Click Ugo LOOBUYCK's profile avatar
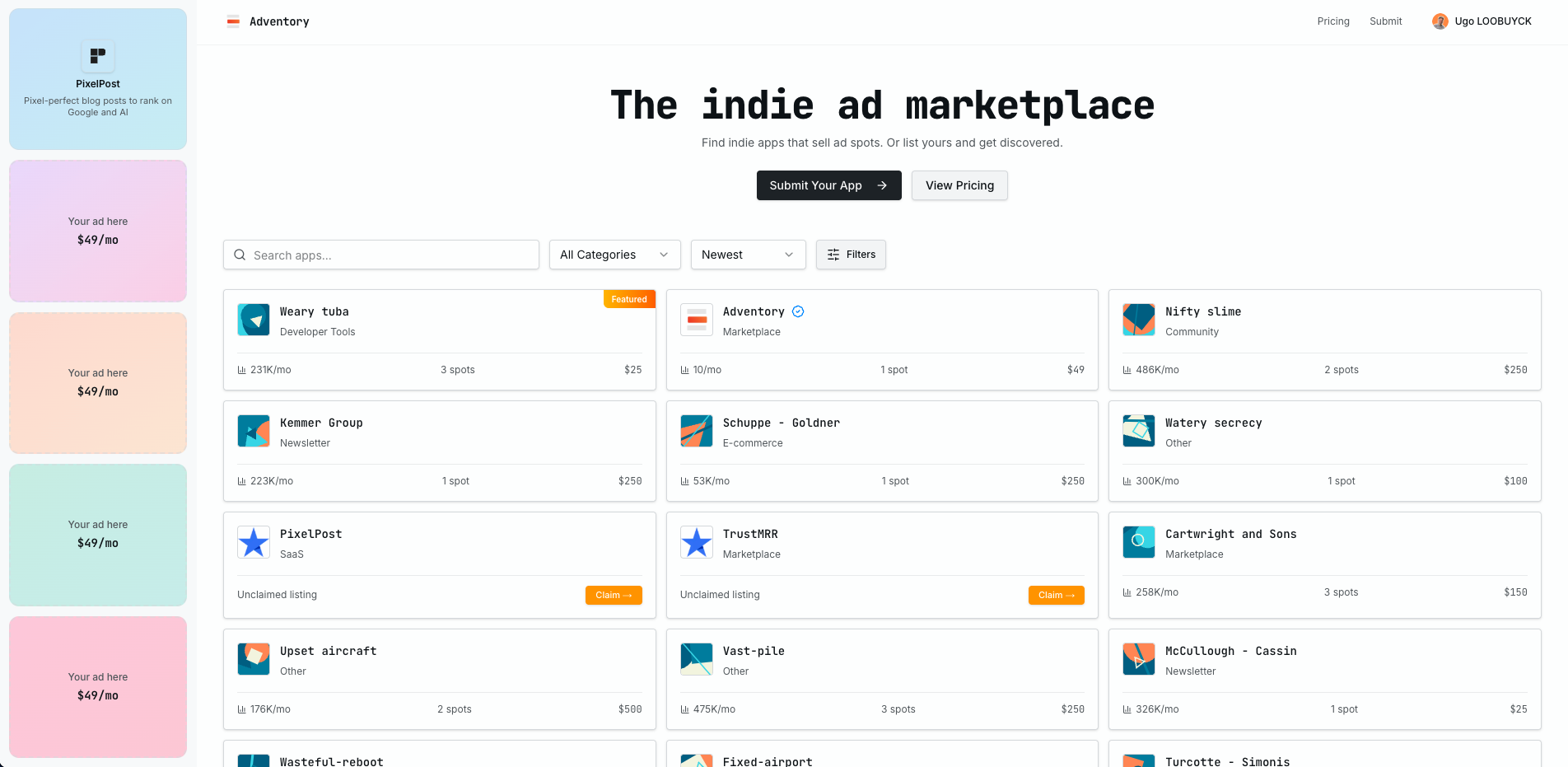 point(1440,21)
